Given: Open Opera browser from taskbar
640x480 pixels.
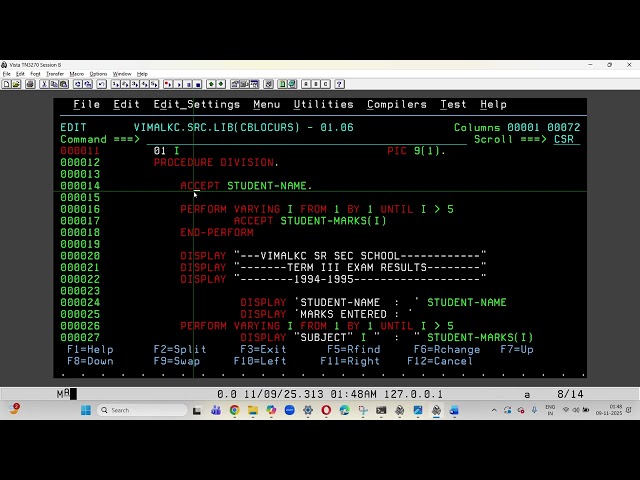Looking at the screenshot, I should coord(326,410).
